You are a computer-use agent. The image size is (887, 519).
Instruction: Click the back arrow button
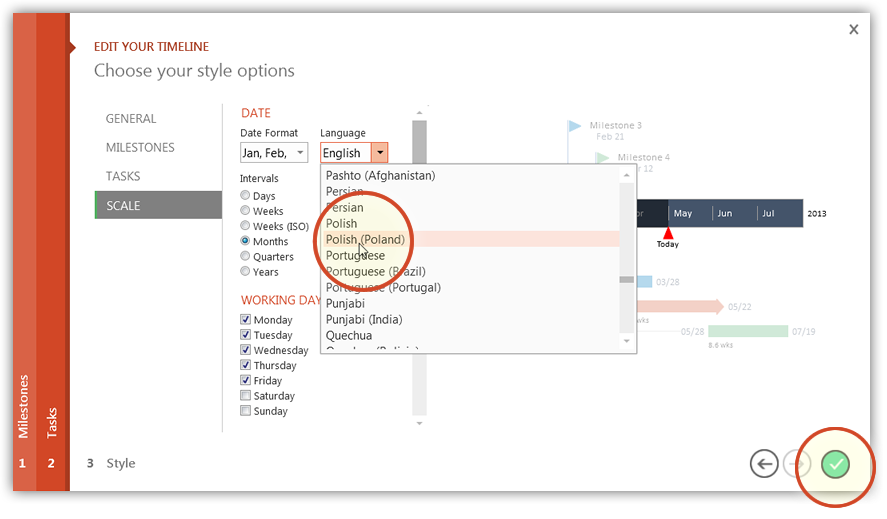pyautogui.click(x=764, y=463)
